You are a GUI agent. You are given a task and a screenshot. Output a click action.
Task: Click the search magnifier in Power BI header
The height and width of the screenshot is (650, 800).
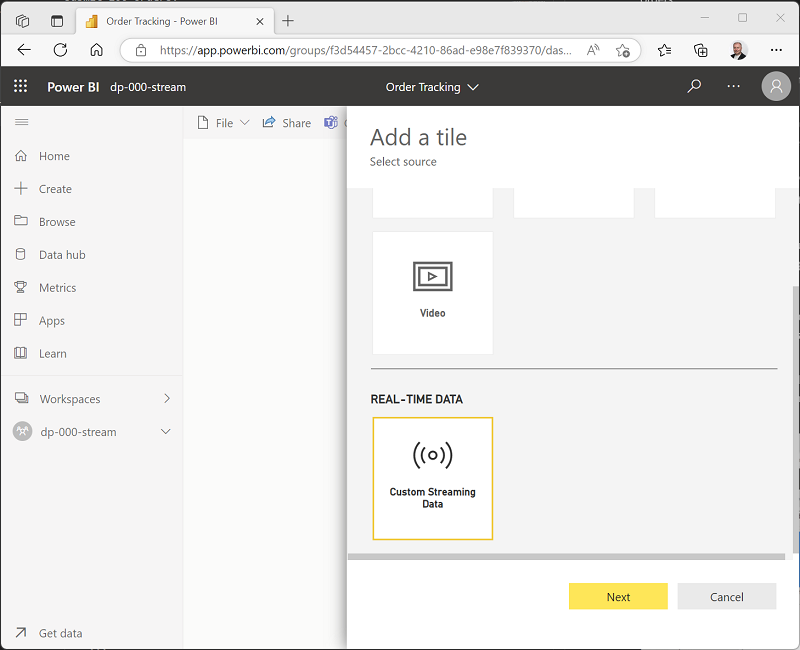694,86
